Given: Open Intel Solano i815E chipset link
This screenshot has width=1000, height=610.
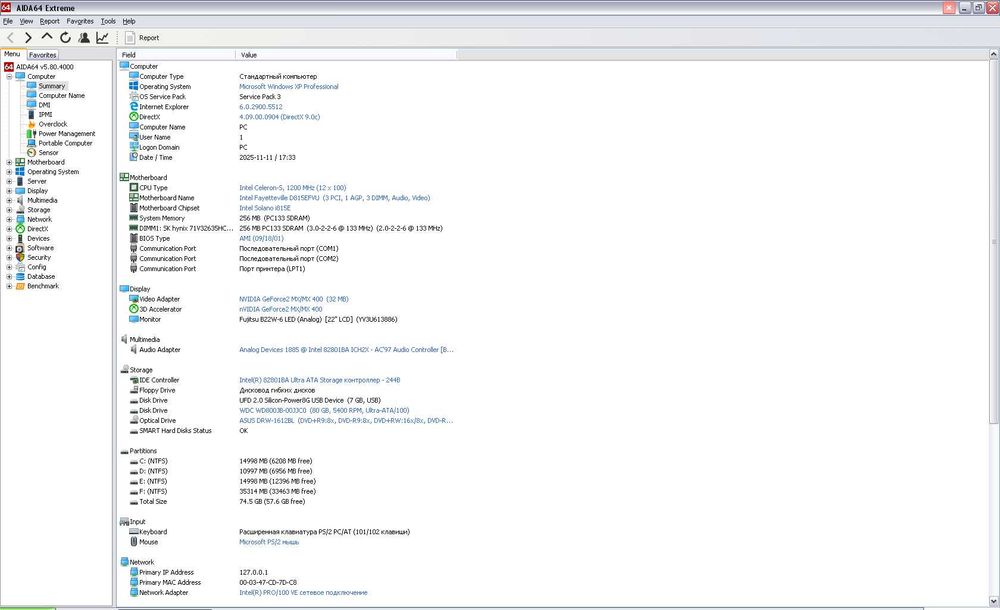Looking at the screenshot, I should 265,209.
